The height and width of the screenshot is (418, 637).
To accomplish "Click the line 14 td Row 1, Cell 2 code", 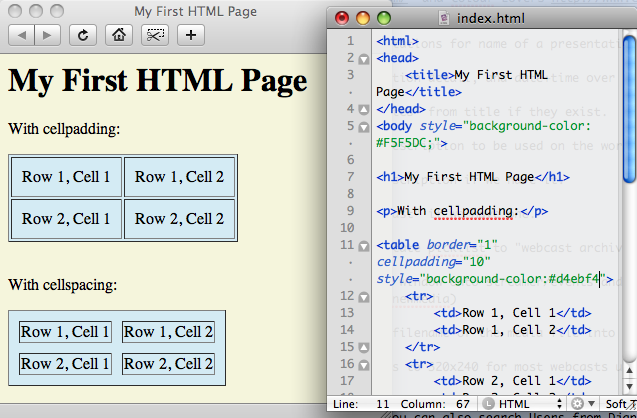I will point(512,330).
